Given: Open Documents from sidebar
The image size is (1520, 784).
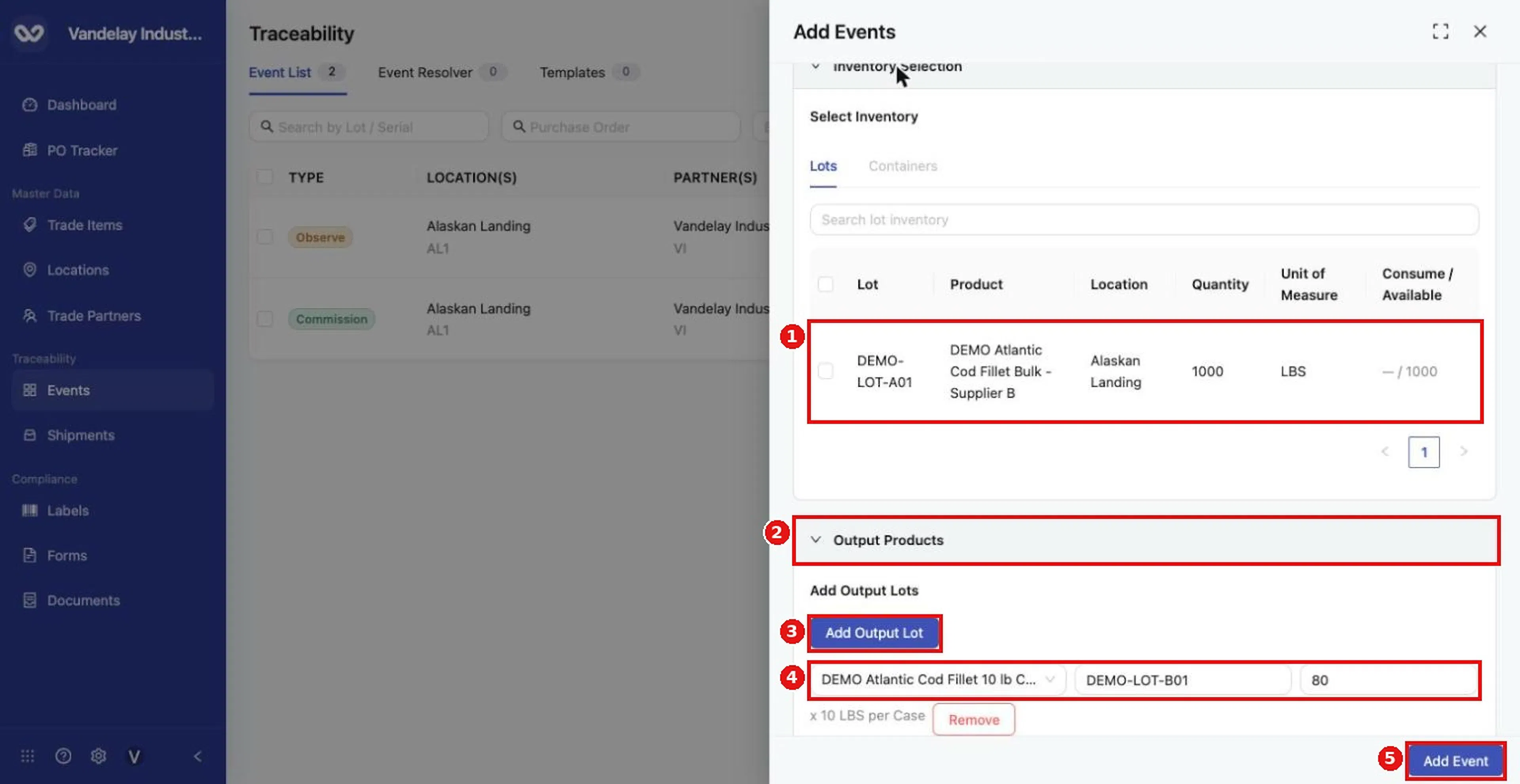Looking at the screenshot, I should tap(71, 600).
